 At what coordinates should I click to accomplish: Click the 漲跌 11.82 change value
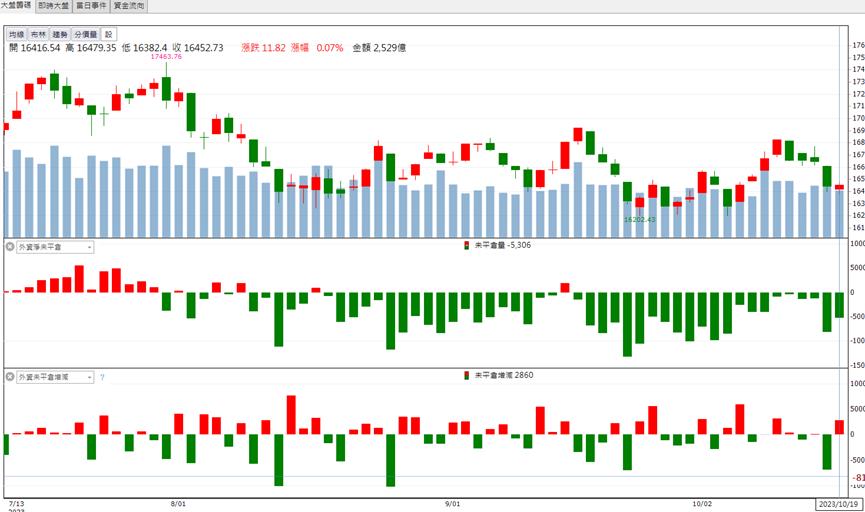(263, 48)
